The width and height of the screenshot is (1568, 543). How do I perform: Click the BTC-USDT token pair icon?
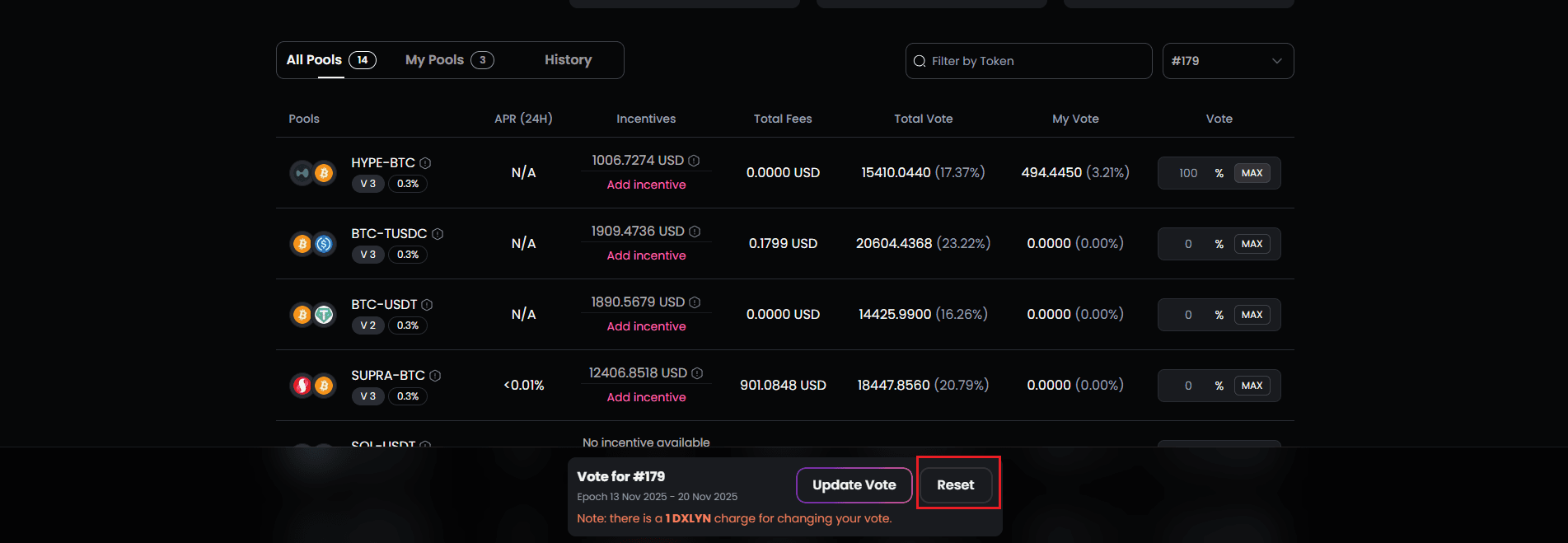pyautogui.click(x=313, y=315)
